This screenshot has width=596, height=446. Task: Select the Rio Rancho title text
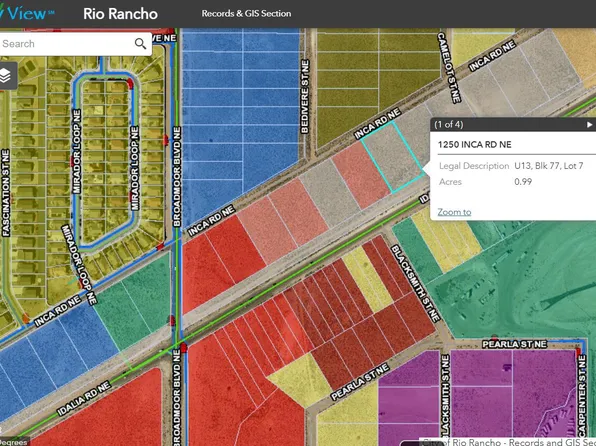pyautogui.click(x=120, y=14)
